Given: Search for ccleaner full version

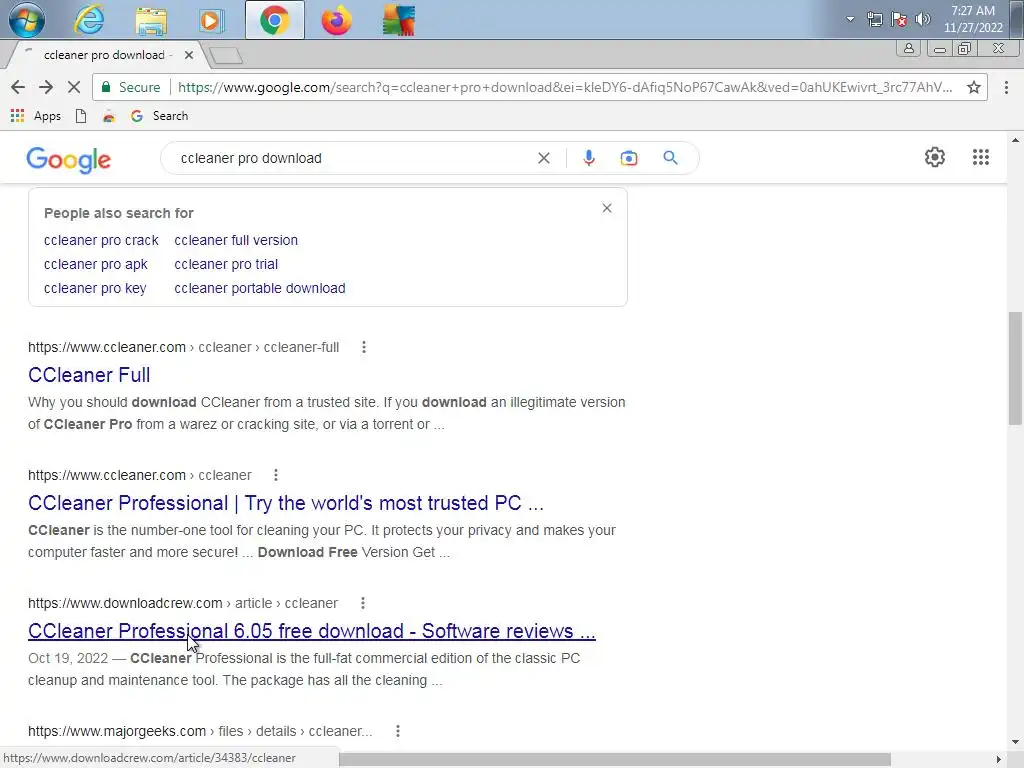Looking at the screenshot, I should [236, 240].
